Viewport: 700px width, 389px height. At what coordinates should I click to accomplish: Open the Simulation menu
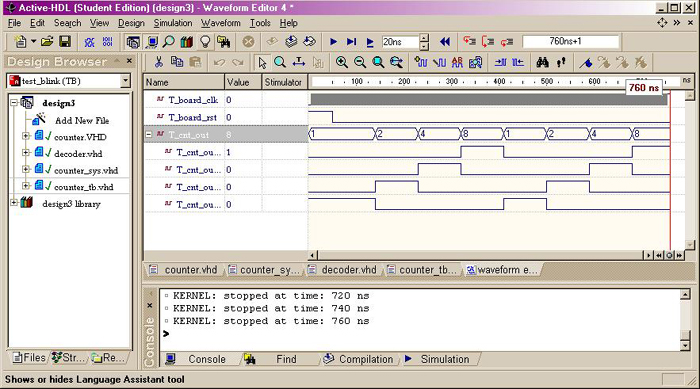[x=173, y=23]
